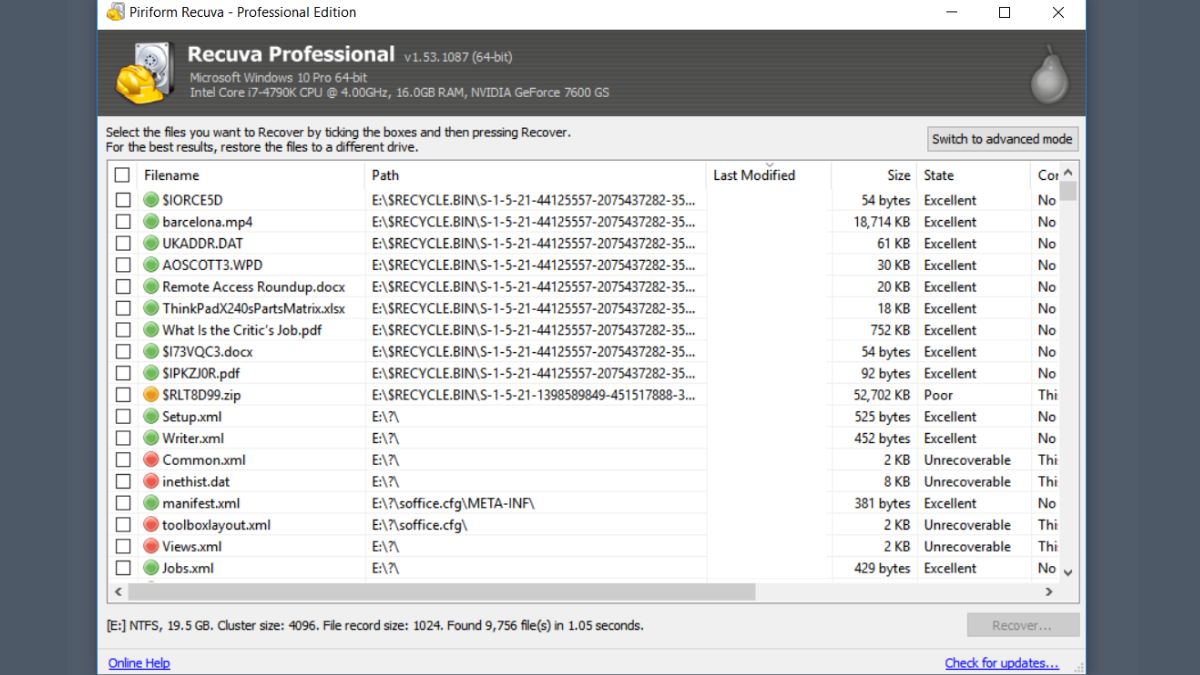
Task: Click the Recover... button
Action: click(1022, 625)
